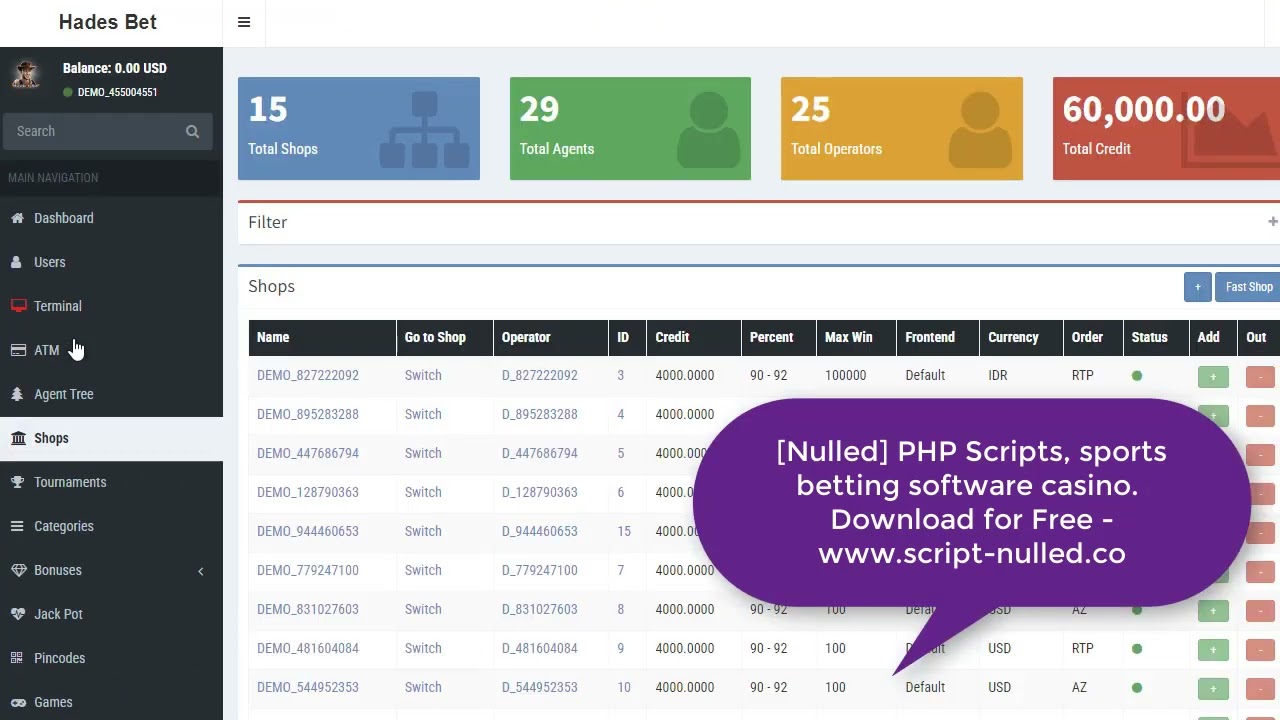
Task: Click the Tournaments trophy icon
Action: point(17,482)
